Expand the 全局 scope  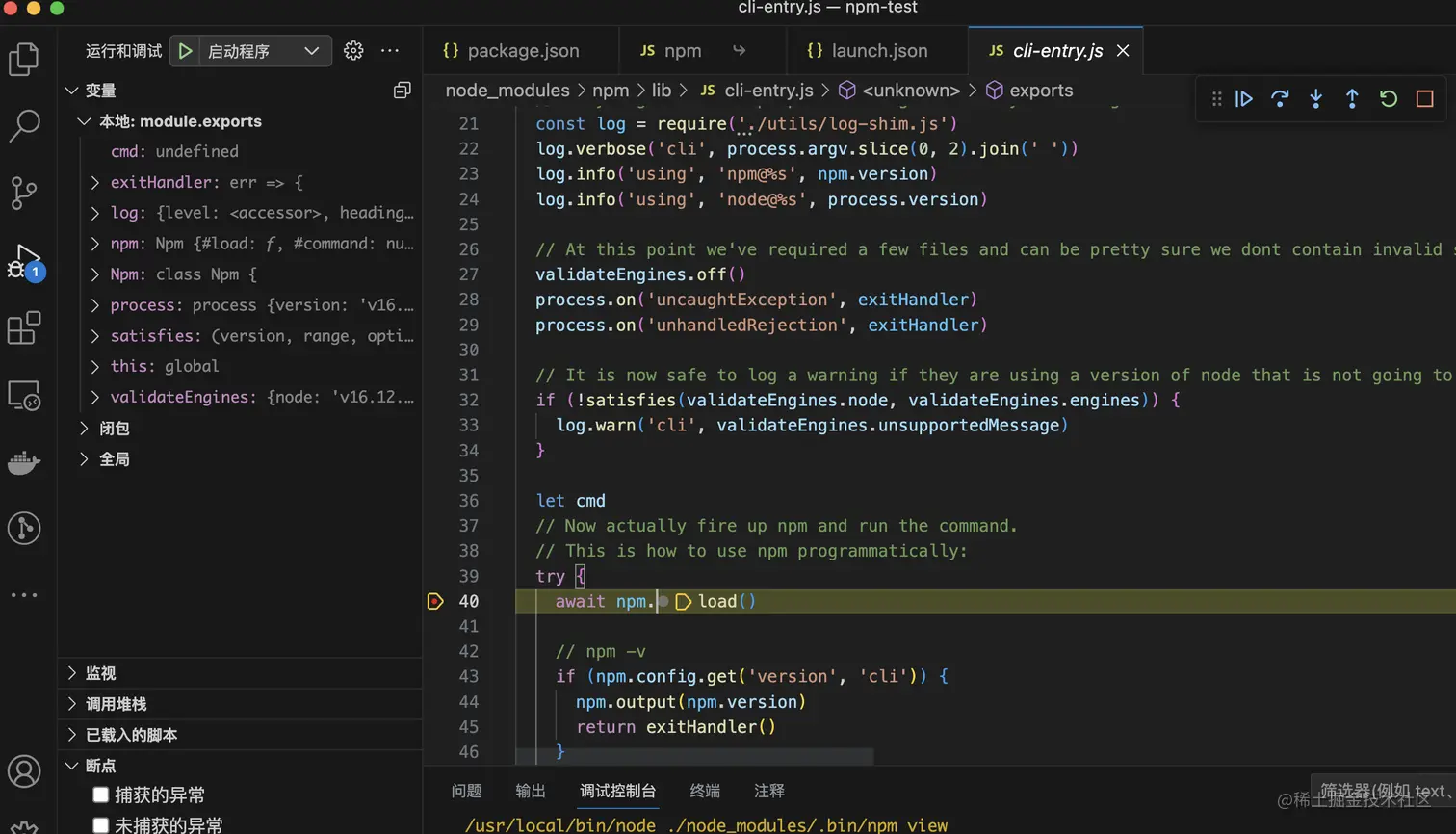click(84, 458)
